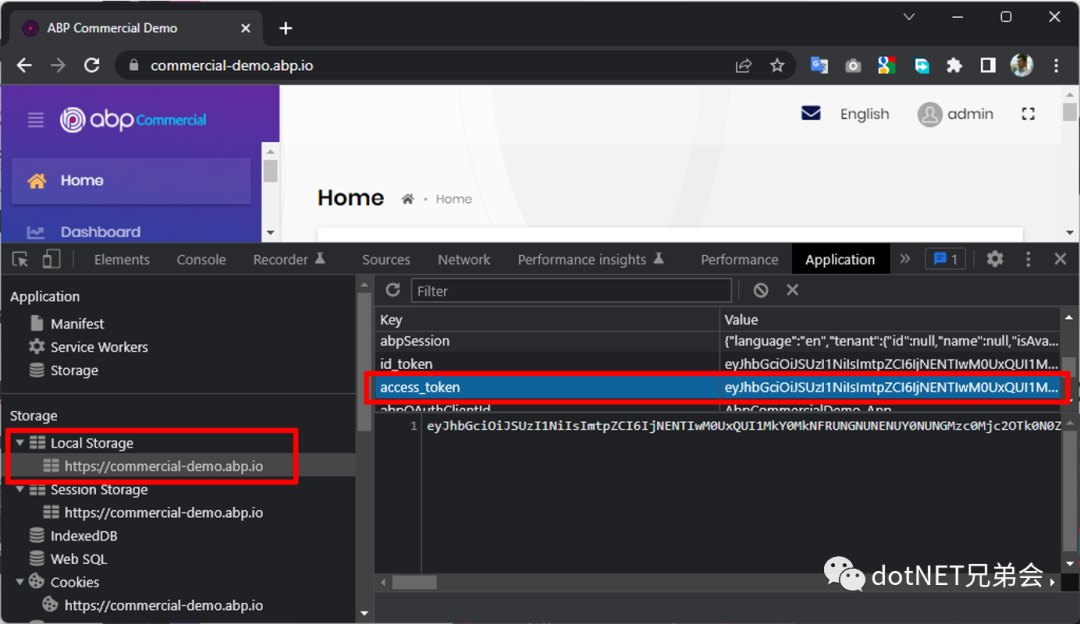Open a new browser tab

[286, 28]
